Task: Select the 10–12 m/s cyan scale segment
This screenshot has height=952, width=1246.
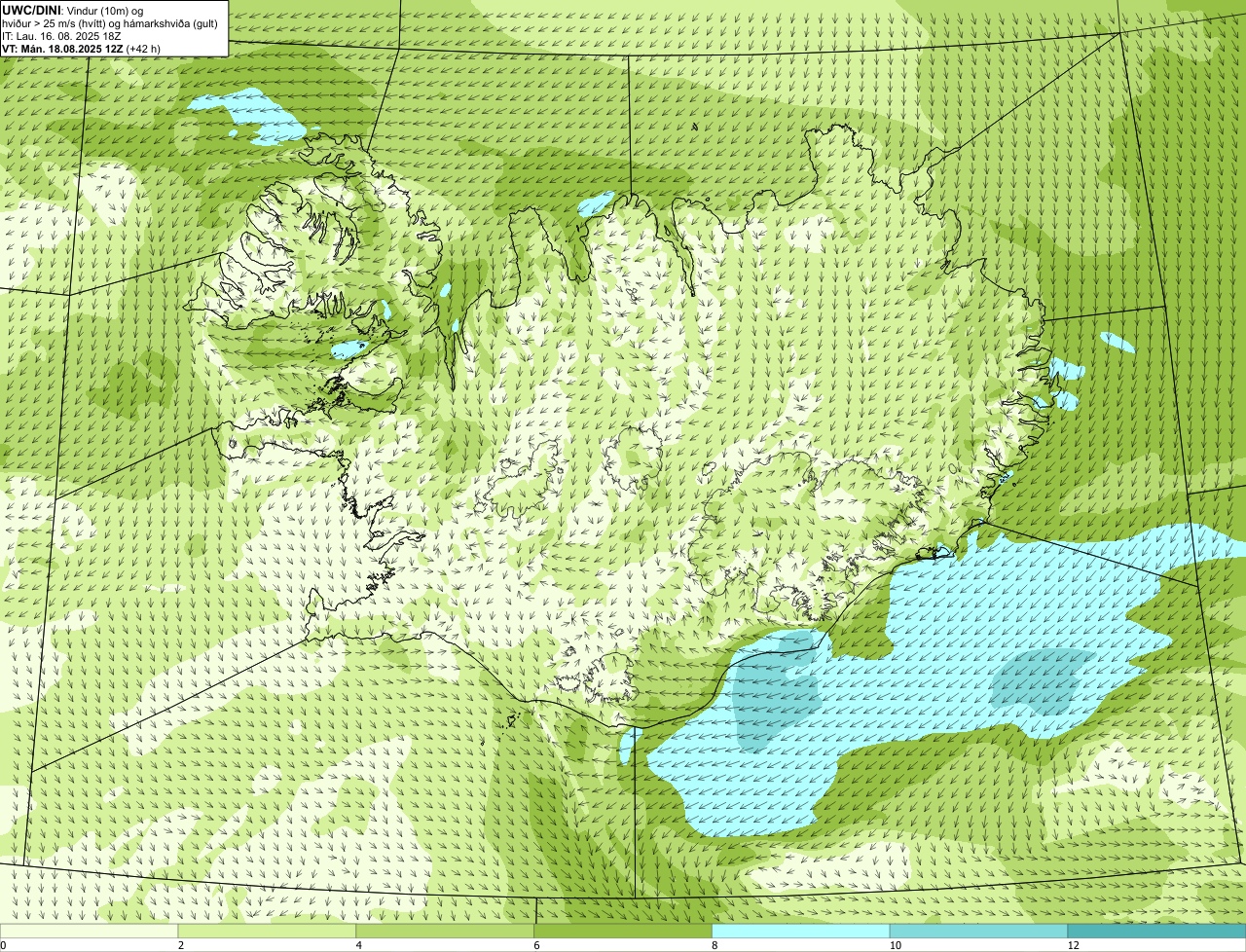Action: pyautogui.click(x=978, y=931)
